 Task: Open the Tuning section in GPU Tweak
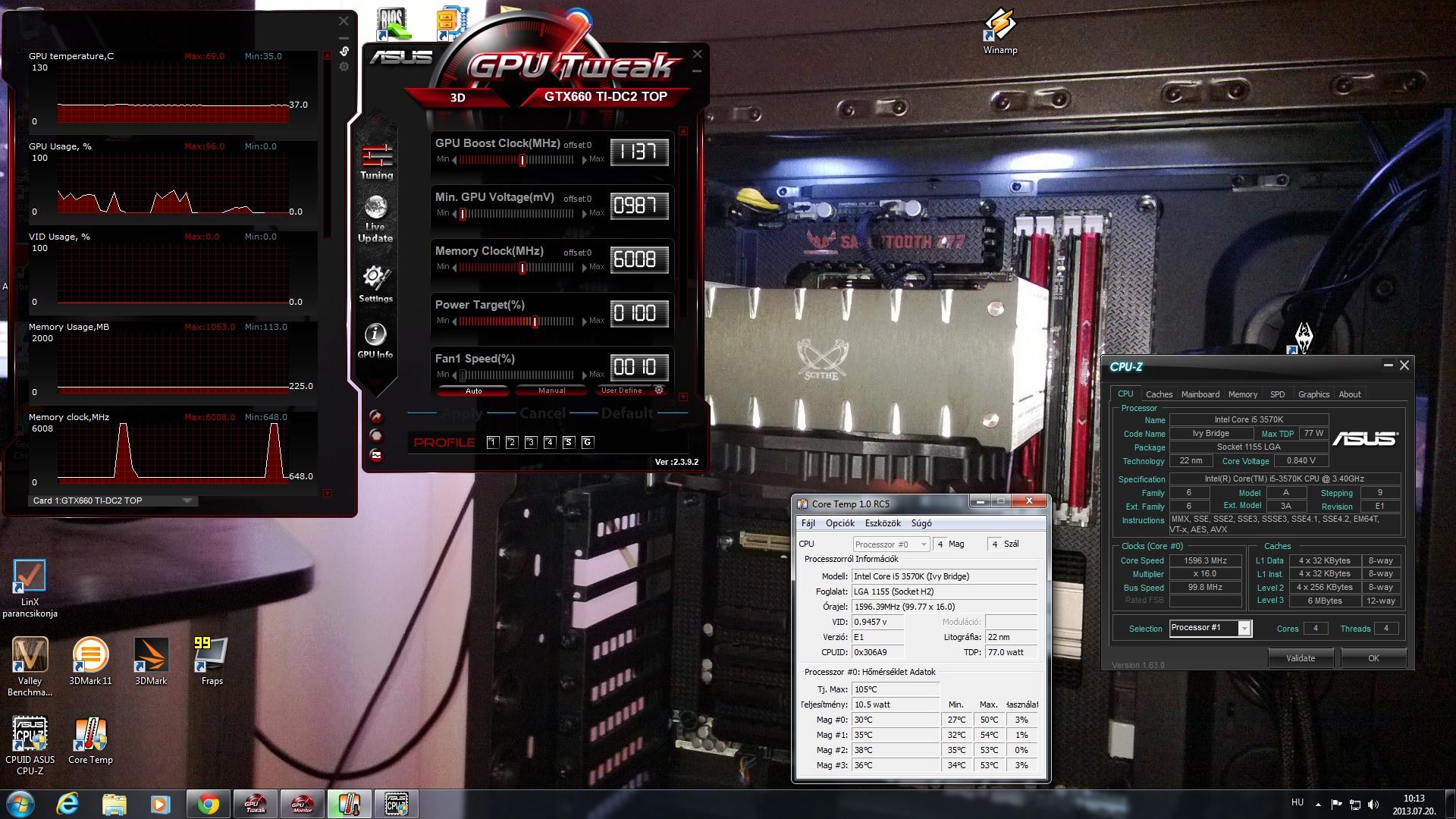(x=376, y=162)
